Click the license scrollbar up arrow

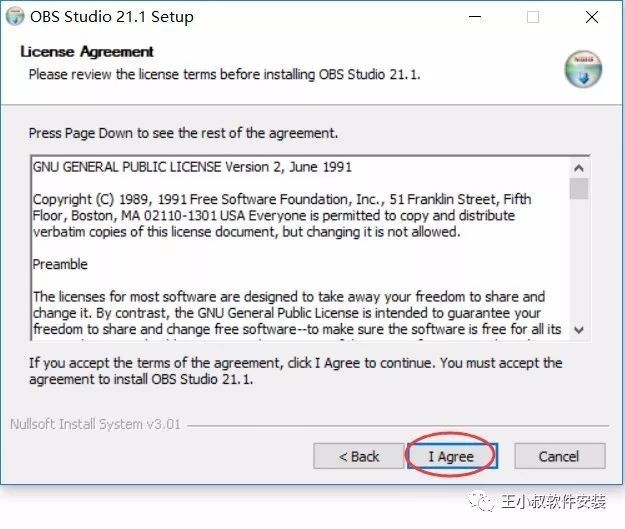[579, 168]
